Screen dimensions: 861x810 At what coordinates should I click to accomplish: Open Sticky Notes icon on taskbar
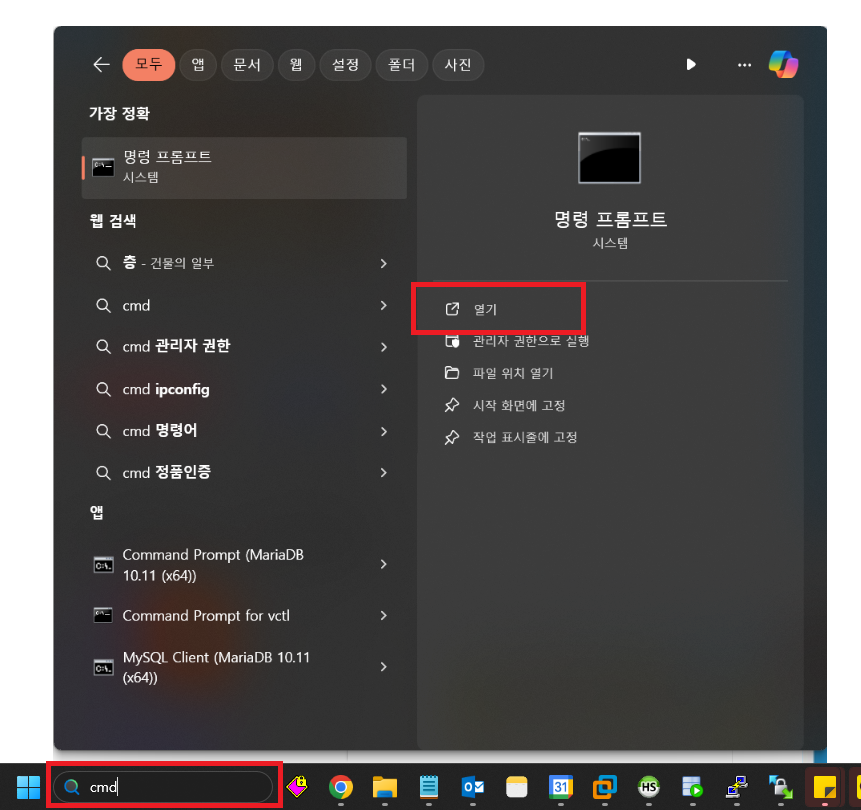[x=824, y=787]
